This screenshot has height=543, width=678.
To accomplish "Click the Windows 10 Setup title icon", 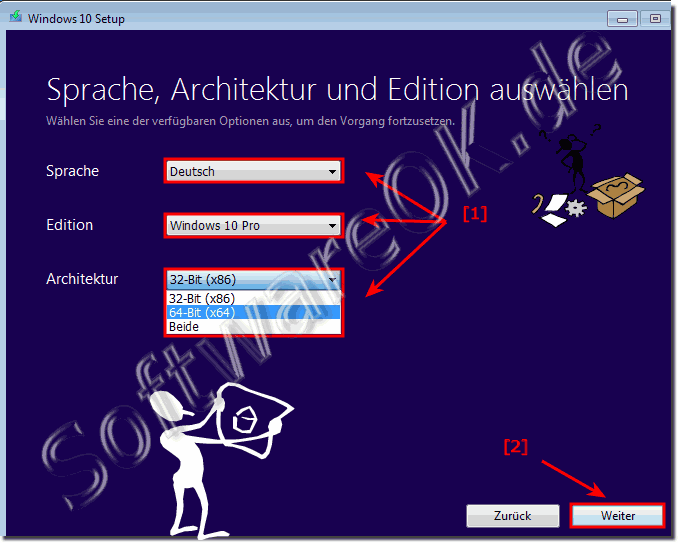I will point(16,17).
